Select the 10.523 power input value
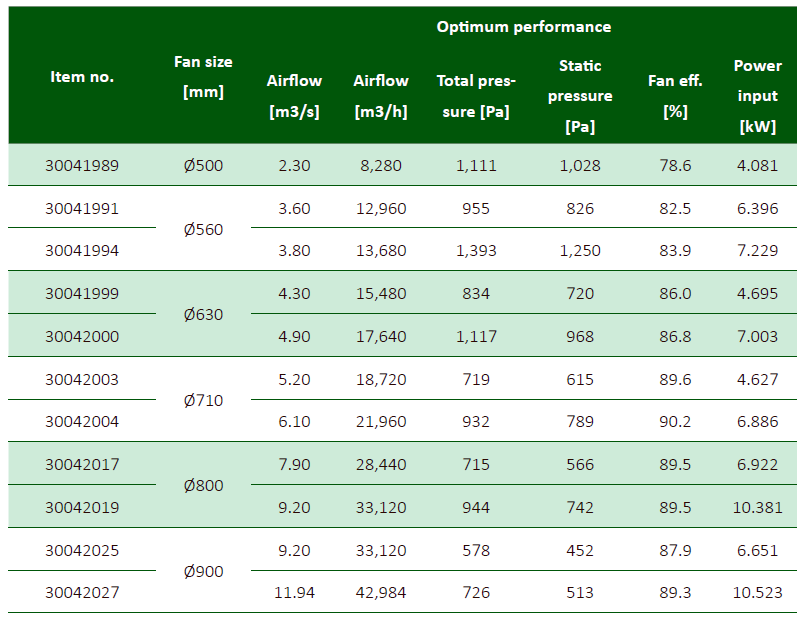The height and width of the screenshot is (621, 805). click(x=757, y=593)
